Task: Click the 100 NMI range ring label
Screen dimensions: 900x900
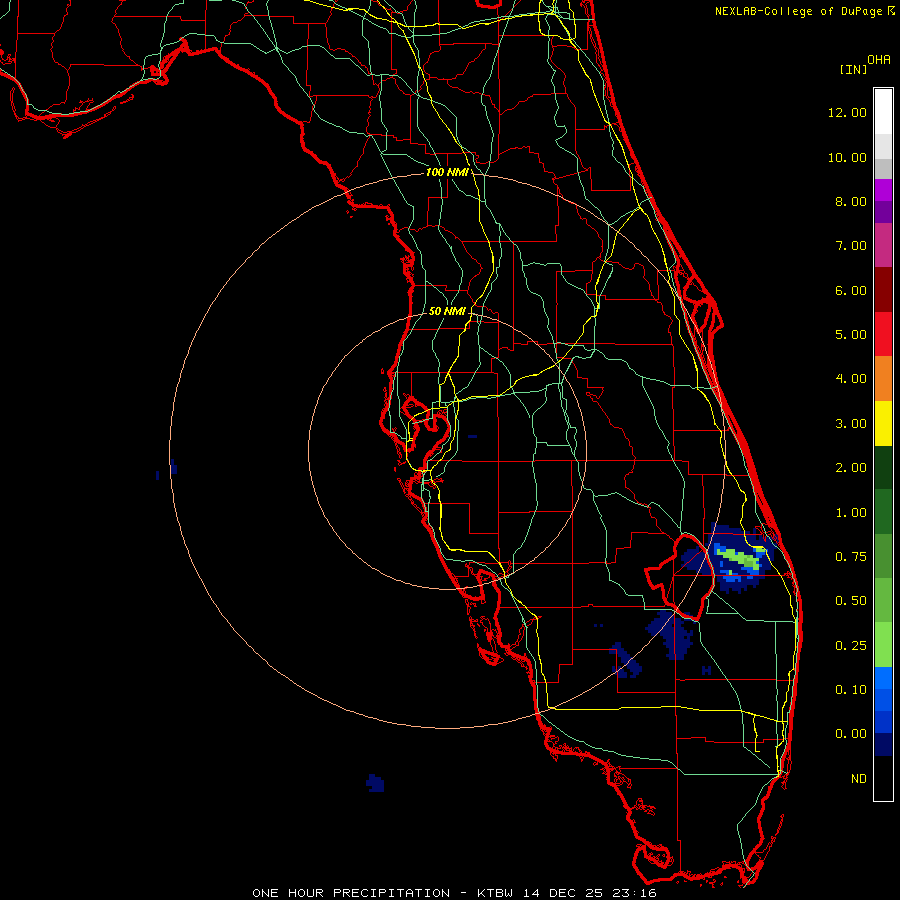Action: coord(447,172)
